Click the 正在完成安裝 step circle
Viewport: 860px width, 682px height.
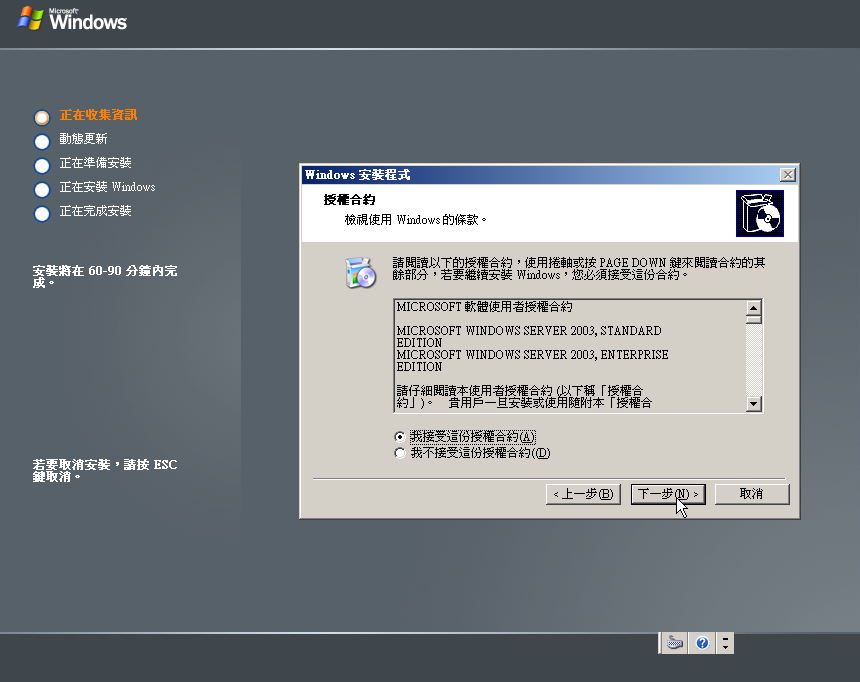(42, 214)
